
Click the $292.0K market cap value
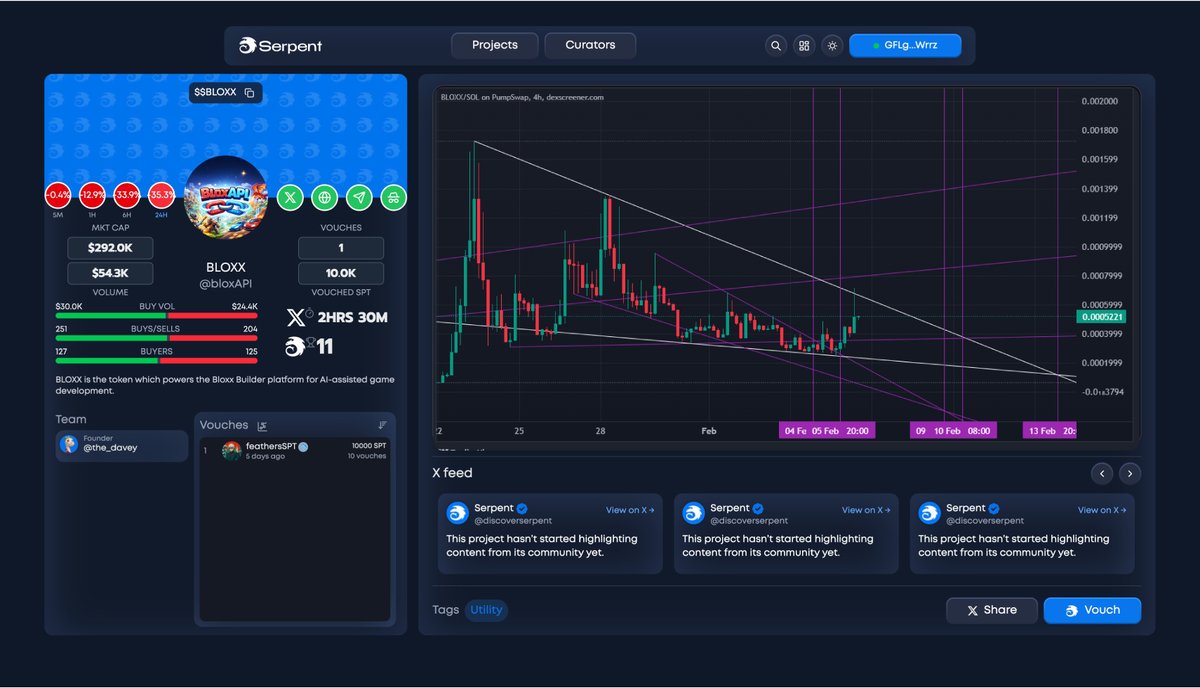(110, 248)
